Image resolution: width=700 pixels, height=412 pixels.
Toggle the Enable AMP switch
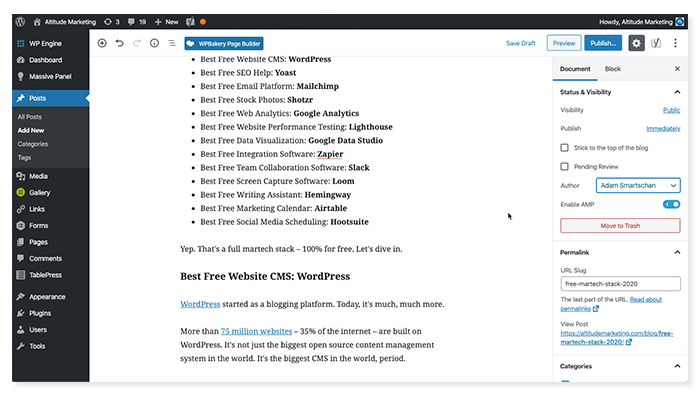click(671, 204)
